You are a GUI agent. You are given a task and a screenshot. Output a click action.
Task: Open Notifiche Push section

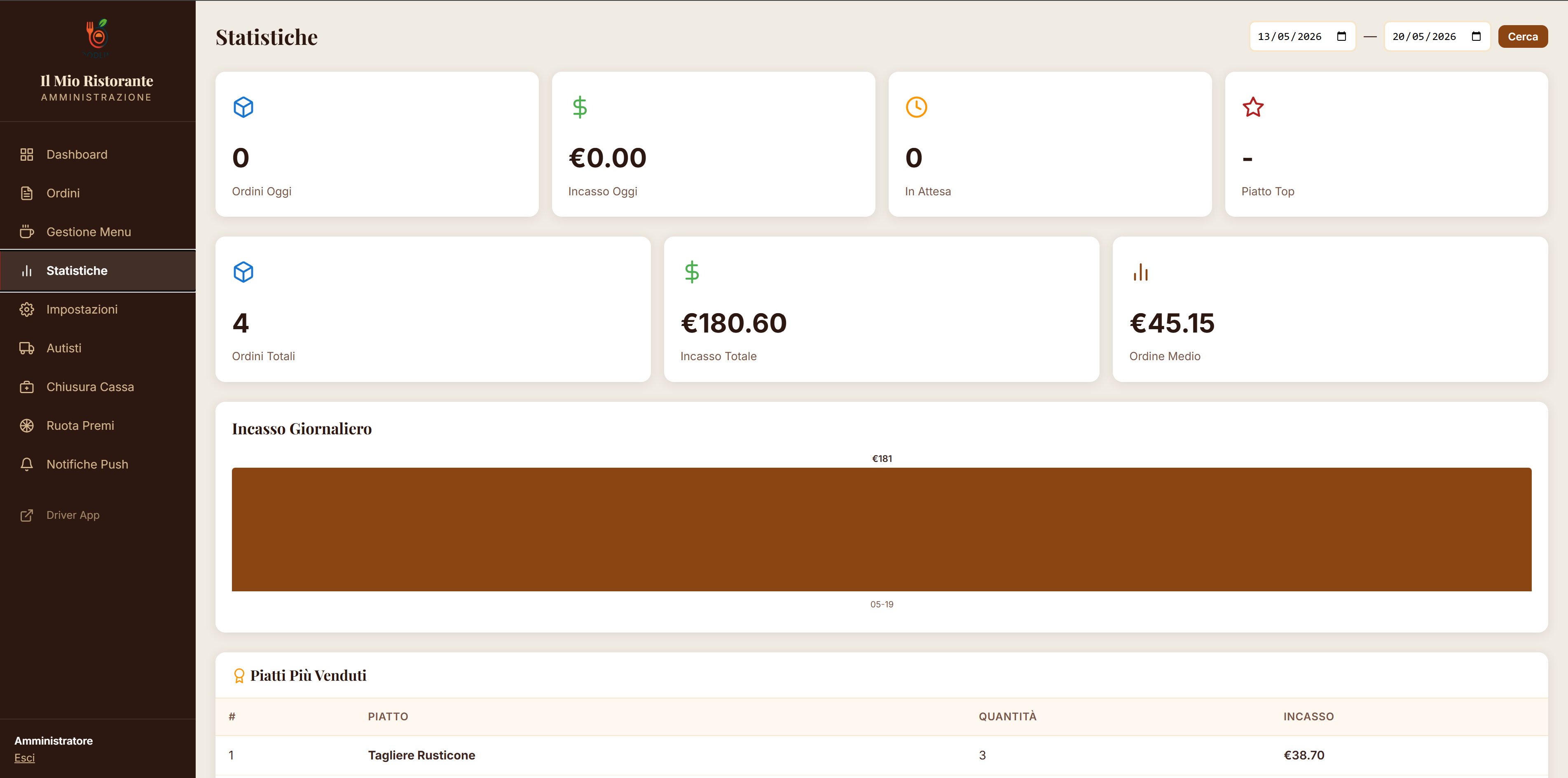click(97, 464)
